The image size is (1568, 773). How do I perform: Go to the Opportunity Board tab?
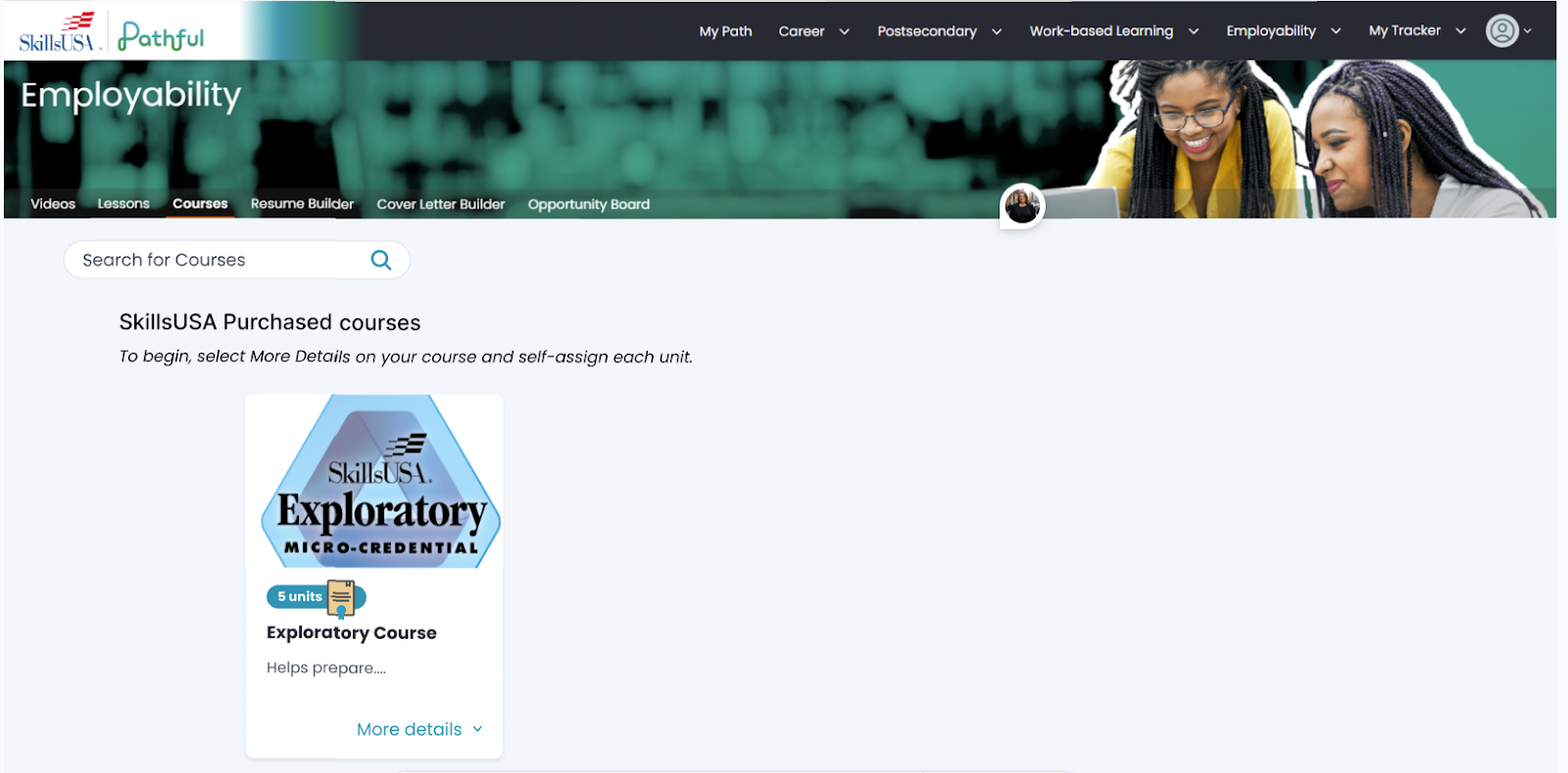pyautogui.click(x=589, y=204)
